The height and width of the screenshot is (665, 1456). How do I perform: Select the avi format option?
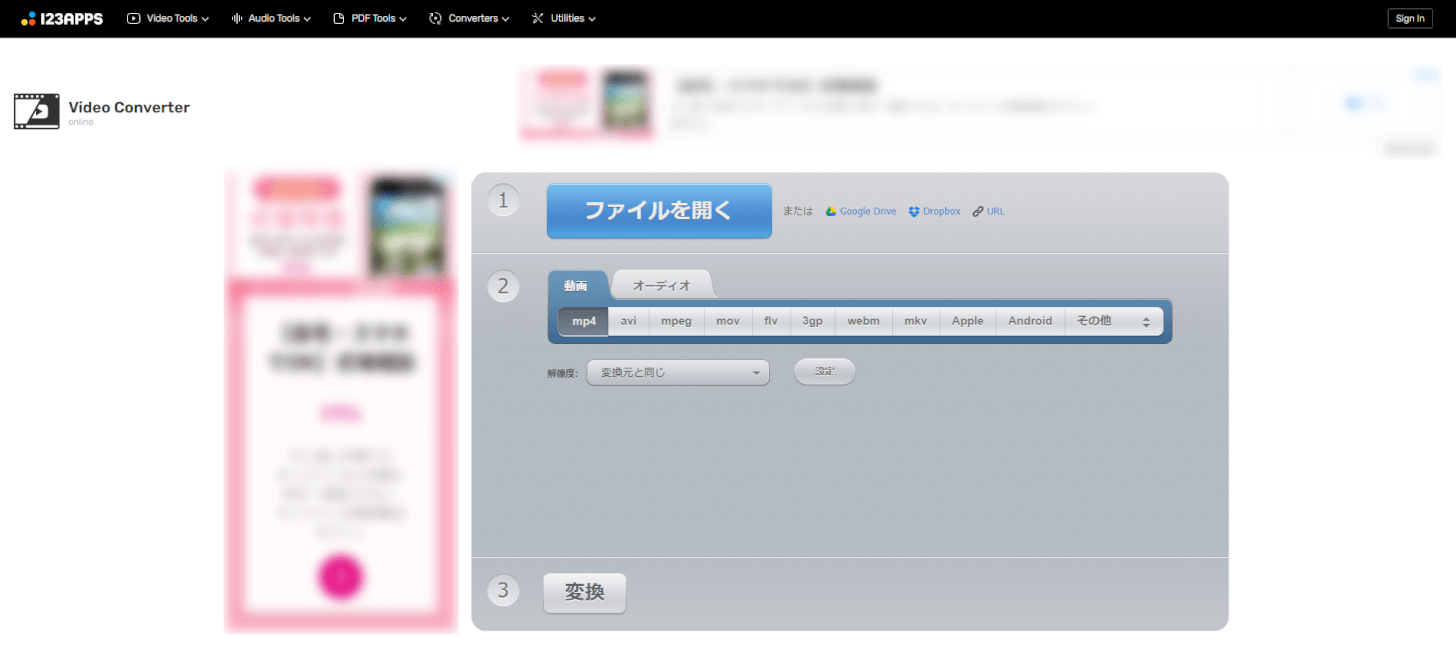(x=628, y=321)
